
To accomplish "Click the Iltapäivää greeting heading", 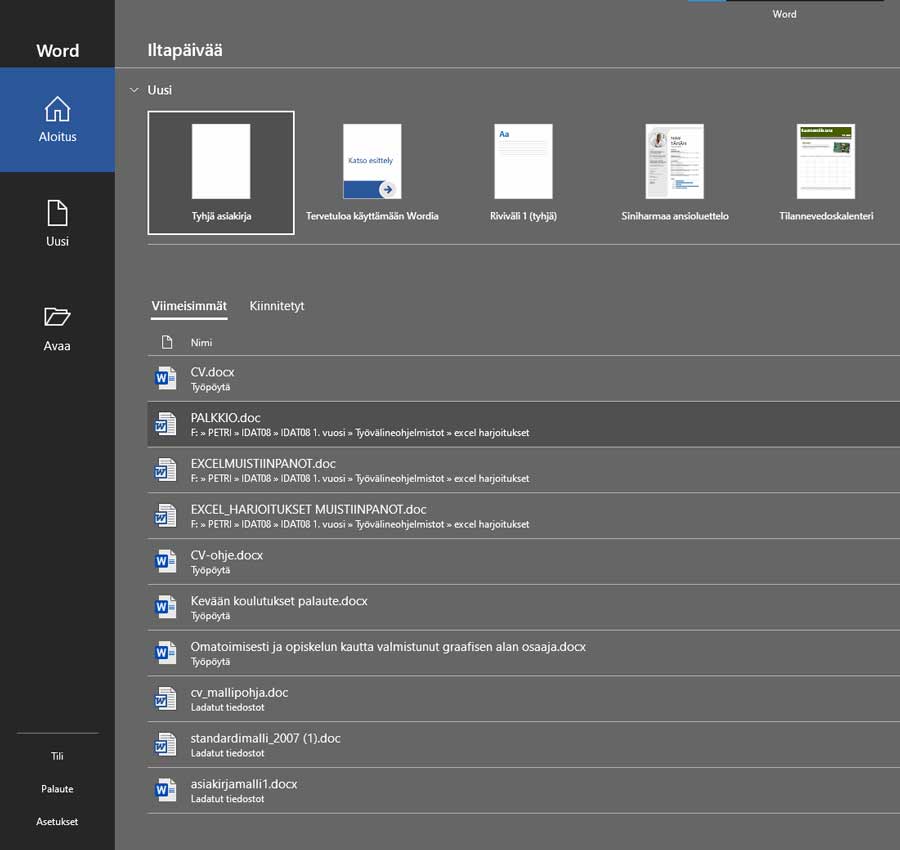I will (x=185, y=50).
